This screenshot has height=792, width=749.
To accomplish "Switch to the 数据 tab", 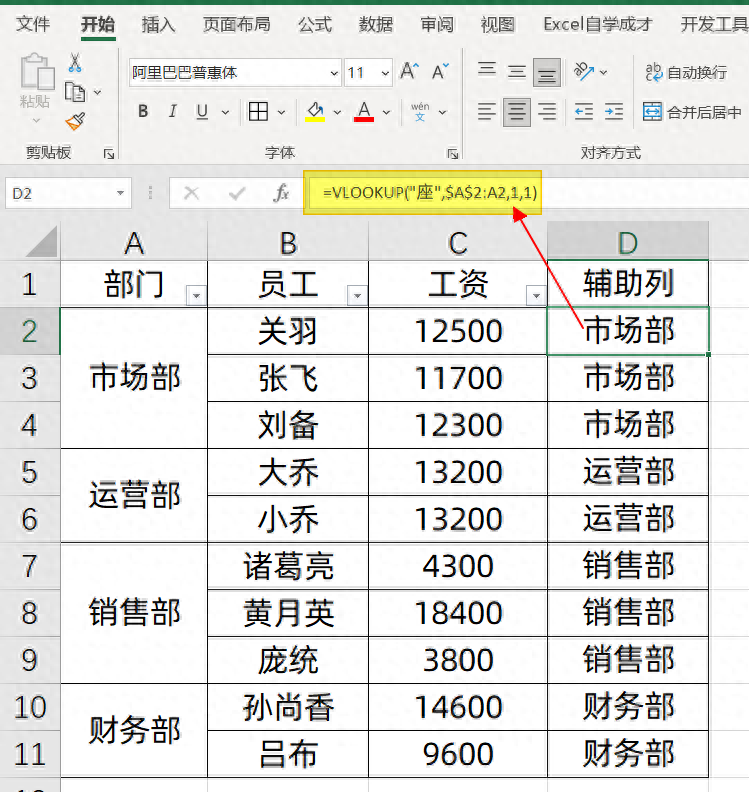I will 376,24.
